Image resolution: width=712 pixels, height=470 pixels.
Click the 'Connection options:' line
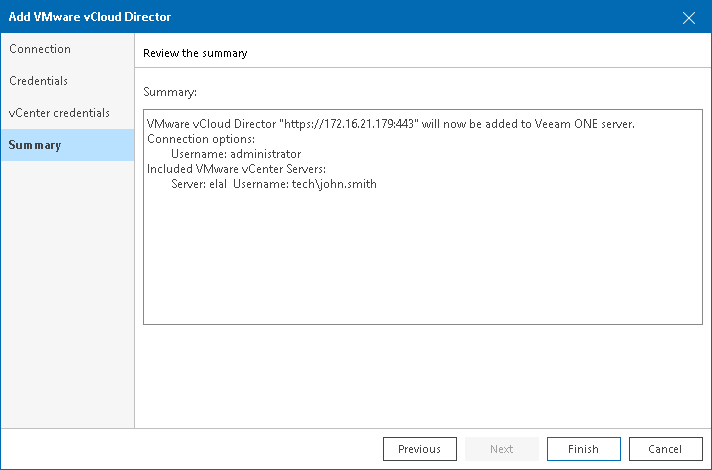200,139
